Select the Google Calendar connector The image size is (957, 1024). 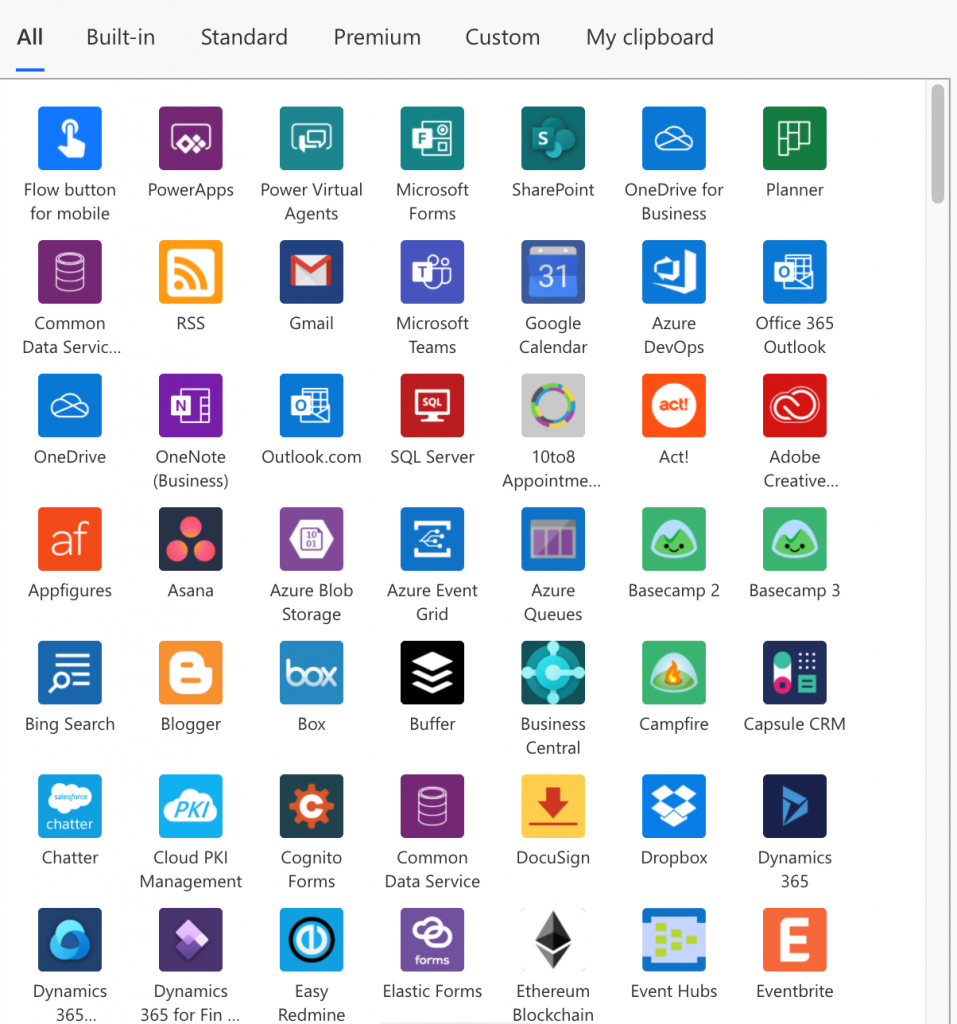pyautogui.click(x=553, y=271)
